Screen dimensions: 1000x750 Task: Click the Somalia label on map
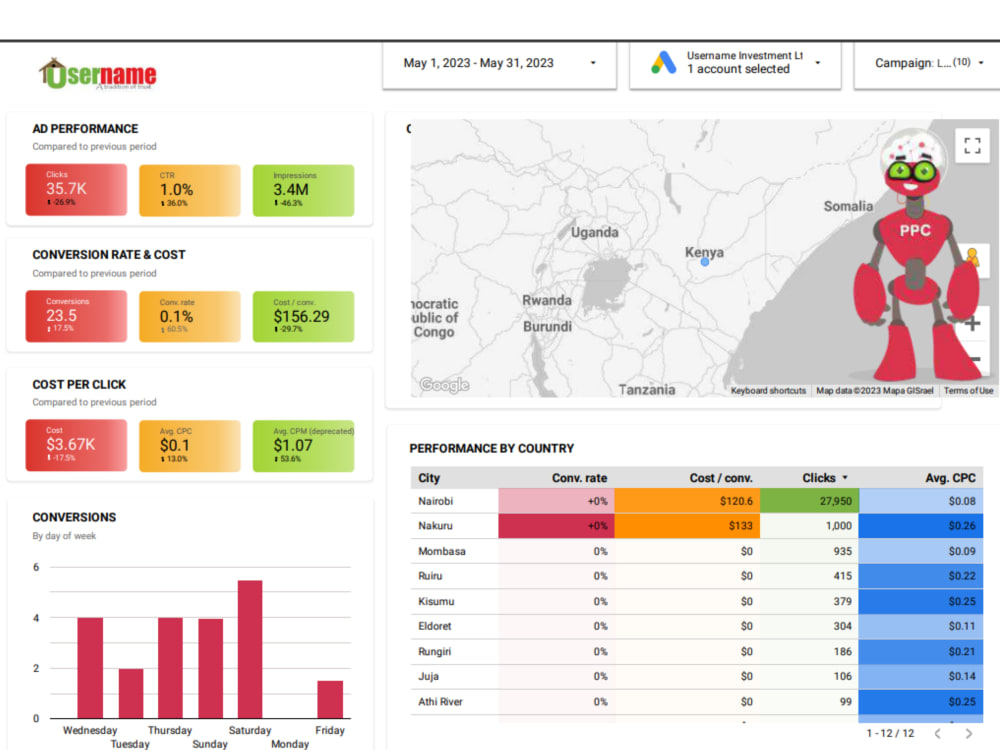pos(848,206)
